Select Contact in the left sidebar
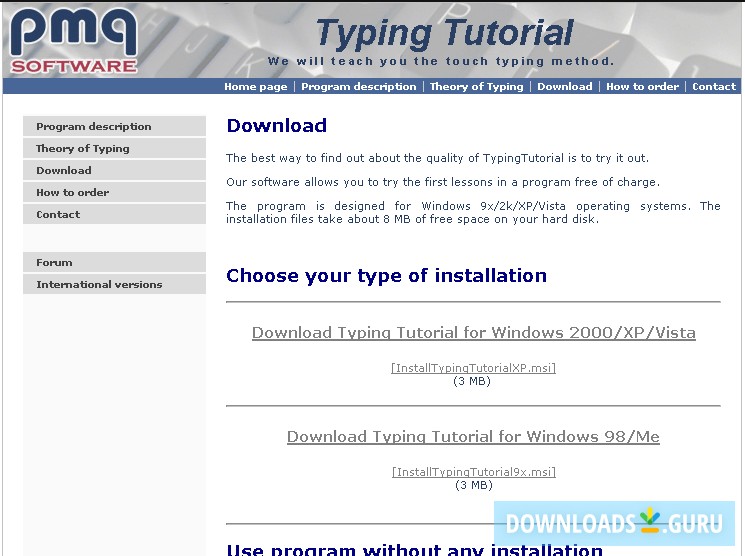 [x=115, y=214]
